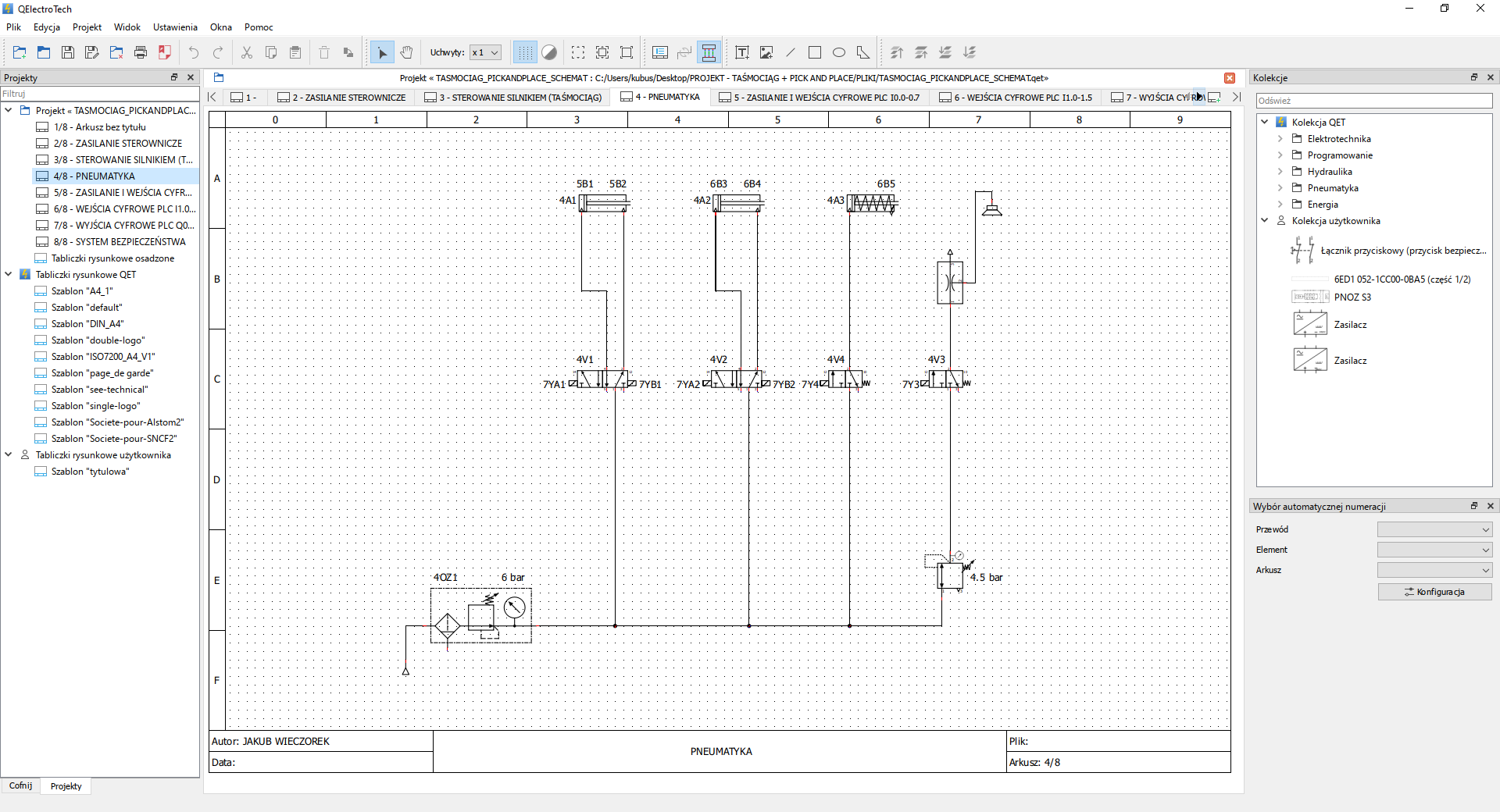The image size is (1500, 812).
Task: Toggle the grid display button
Action: 525,52
